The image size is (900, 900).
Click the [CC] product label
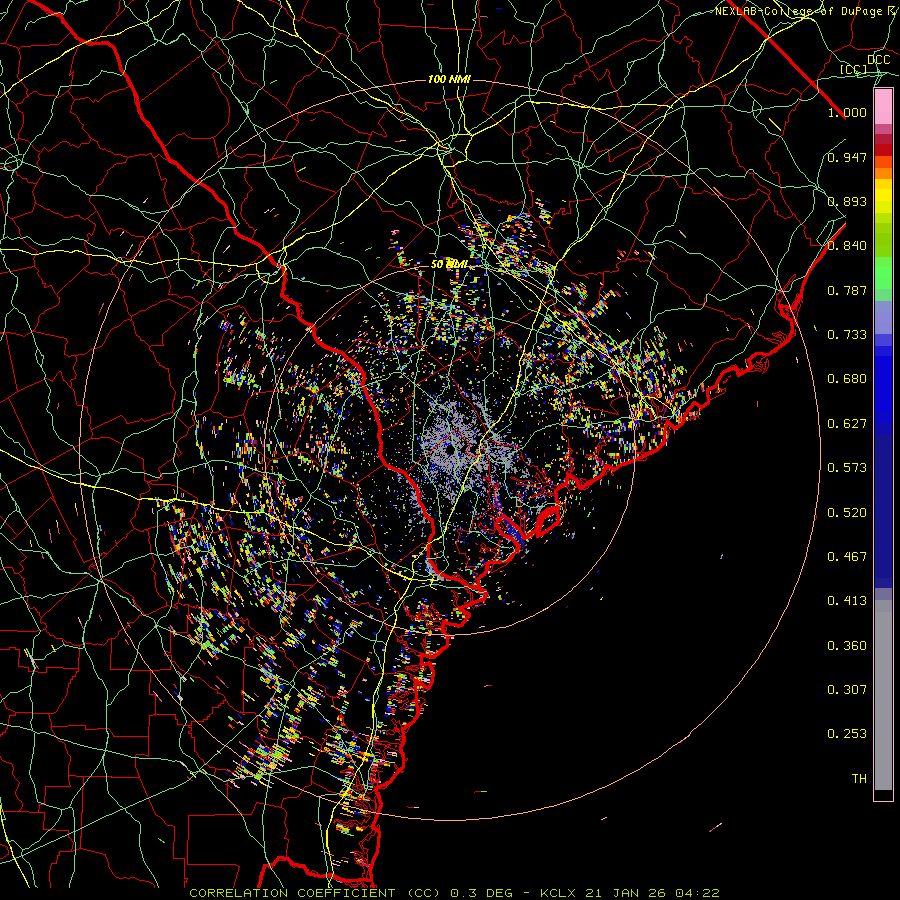point(854,69)
